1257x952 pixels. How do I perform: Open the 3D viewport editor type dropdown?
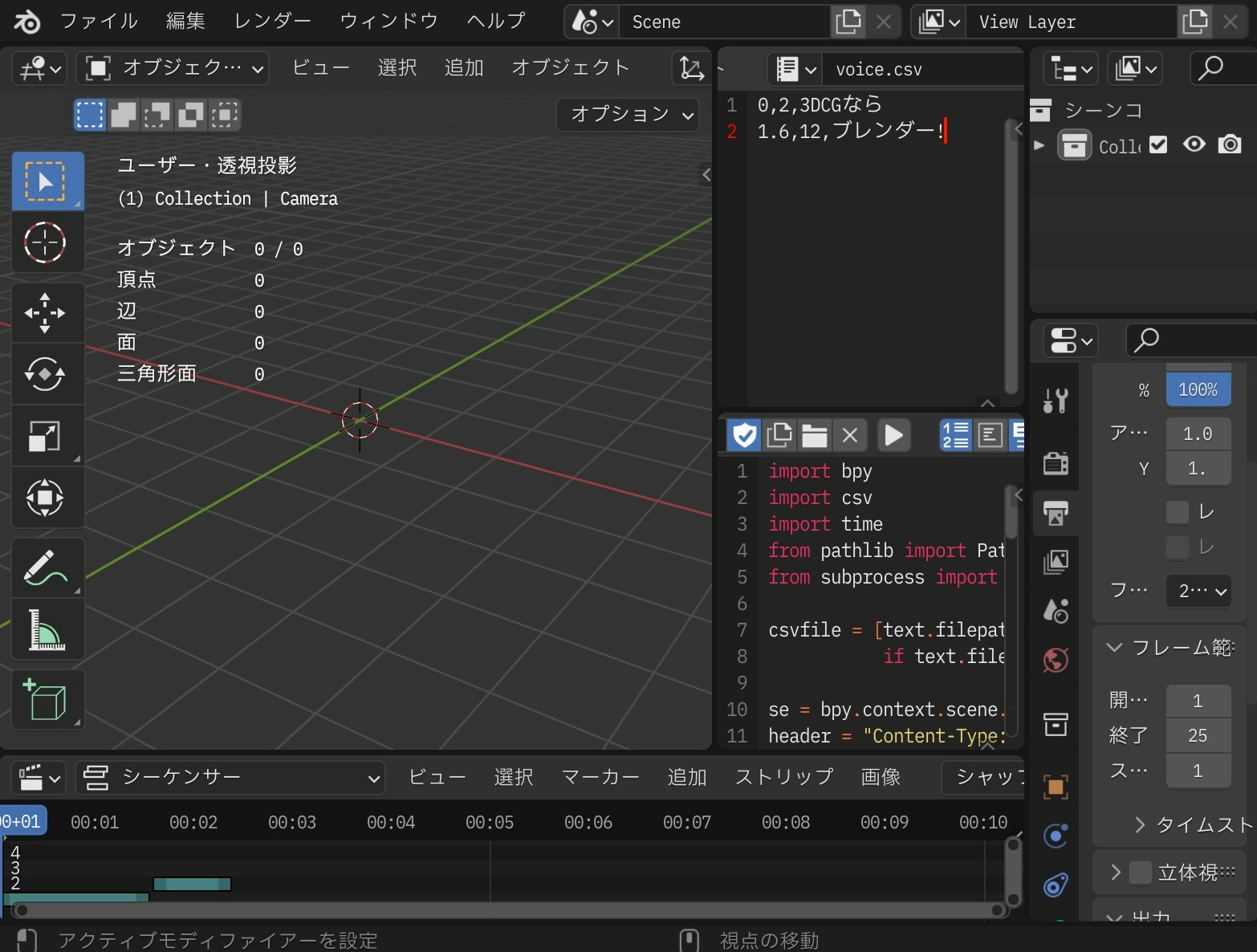(39, 68)
